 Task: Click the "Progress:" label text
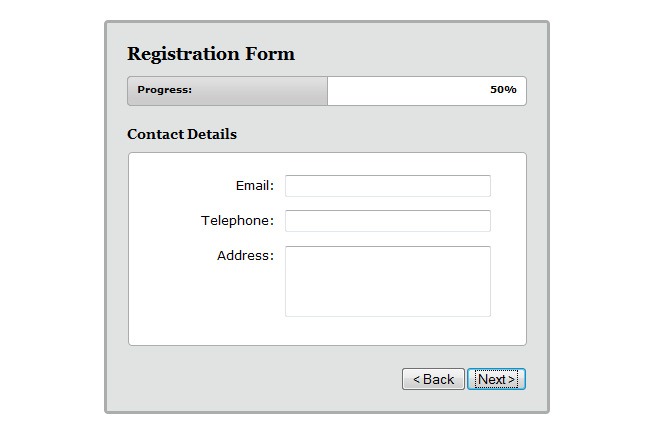pos(164,90)
